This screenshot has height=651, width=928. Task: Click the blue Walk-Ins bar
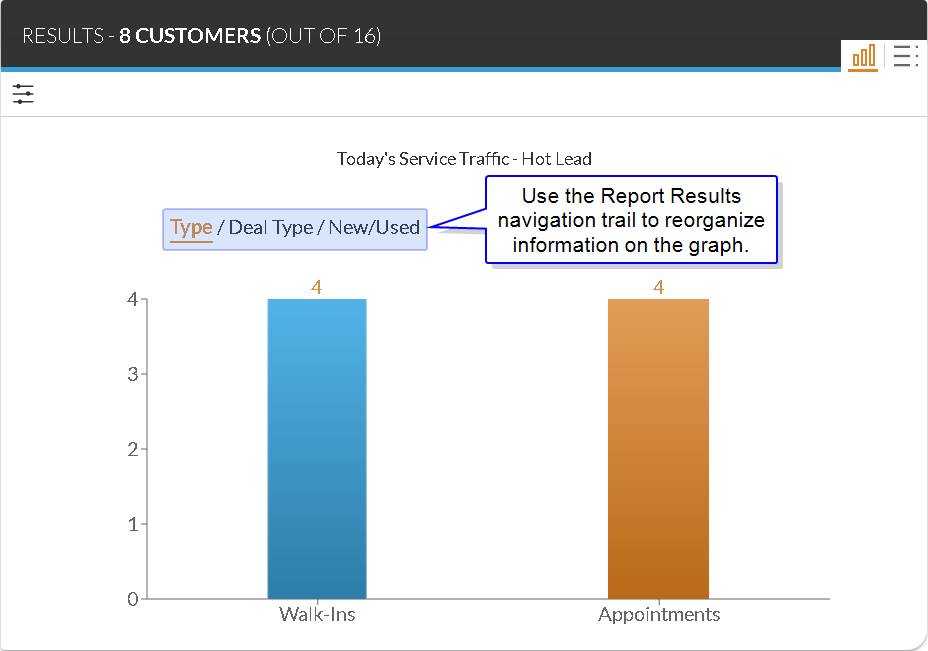pyautogui.click(x=317, y=449)
